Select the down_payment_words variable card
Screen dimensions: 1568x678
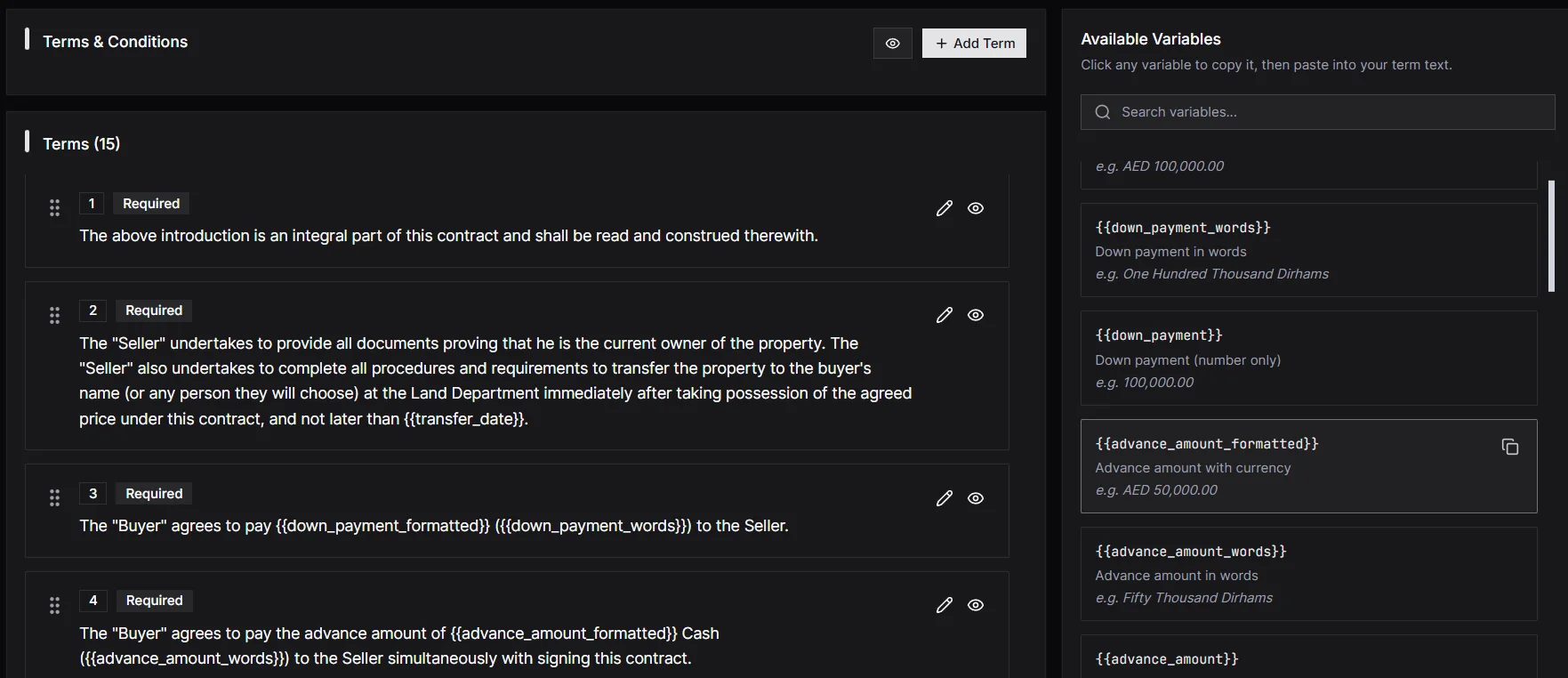point(1307,250)
